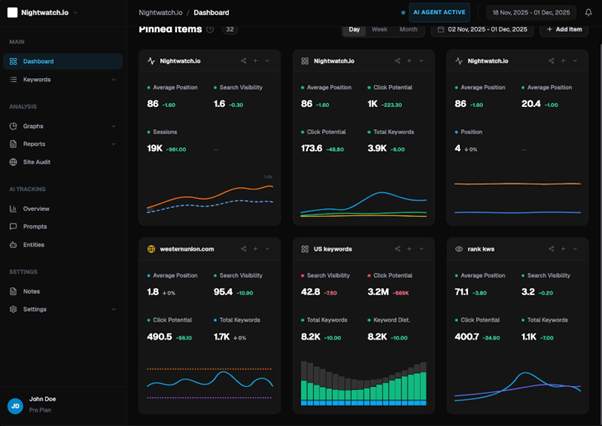The image size is (602, 426).
Task: Click the eye icon on rank kws card
Action: tap(459, 248)
